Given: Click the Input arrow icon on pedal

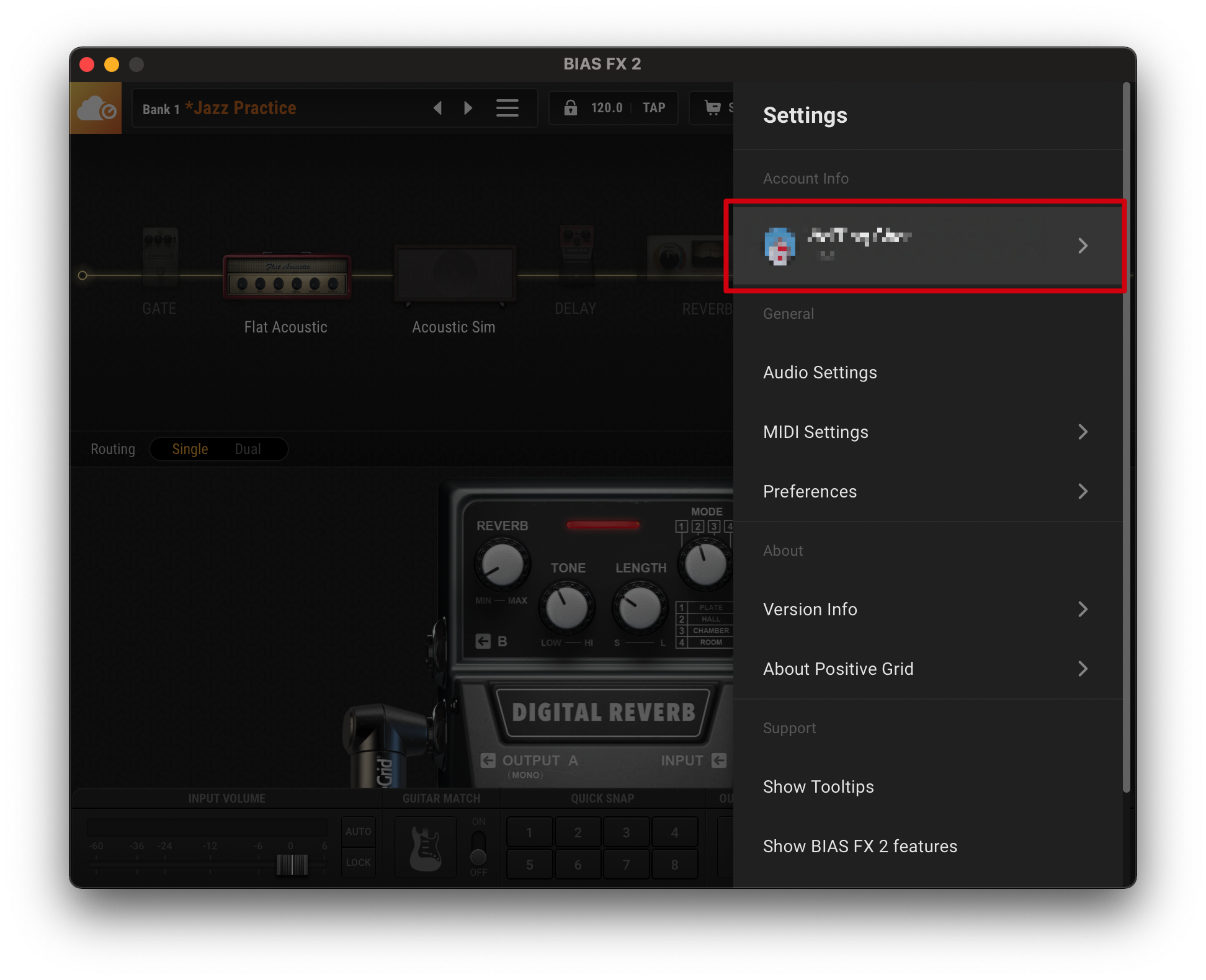Looking at the screenshot, I should pyautogui.click(x=719, y=760).
